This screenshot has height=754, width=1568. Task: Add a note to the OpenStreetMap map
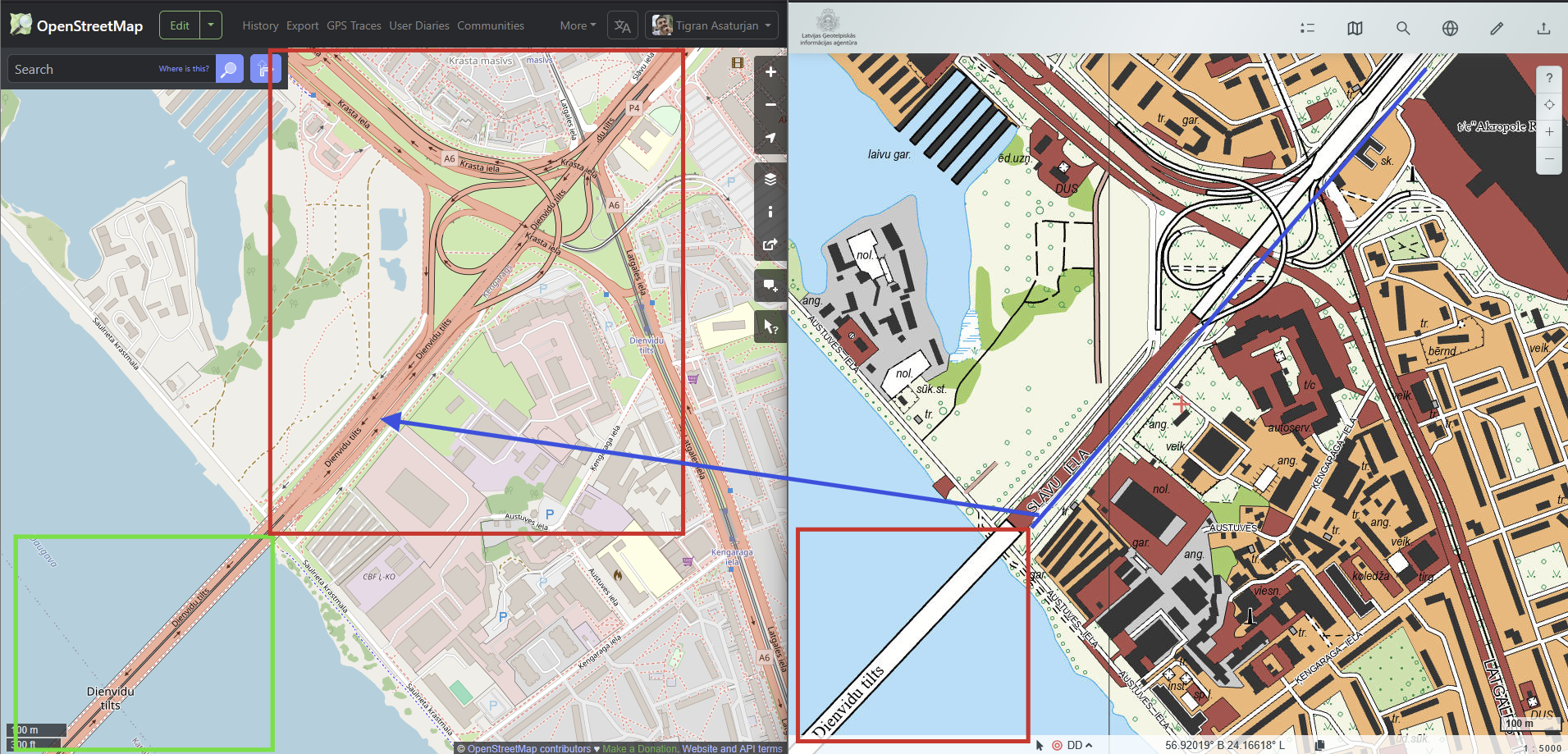tap(770, 286)
